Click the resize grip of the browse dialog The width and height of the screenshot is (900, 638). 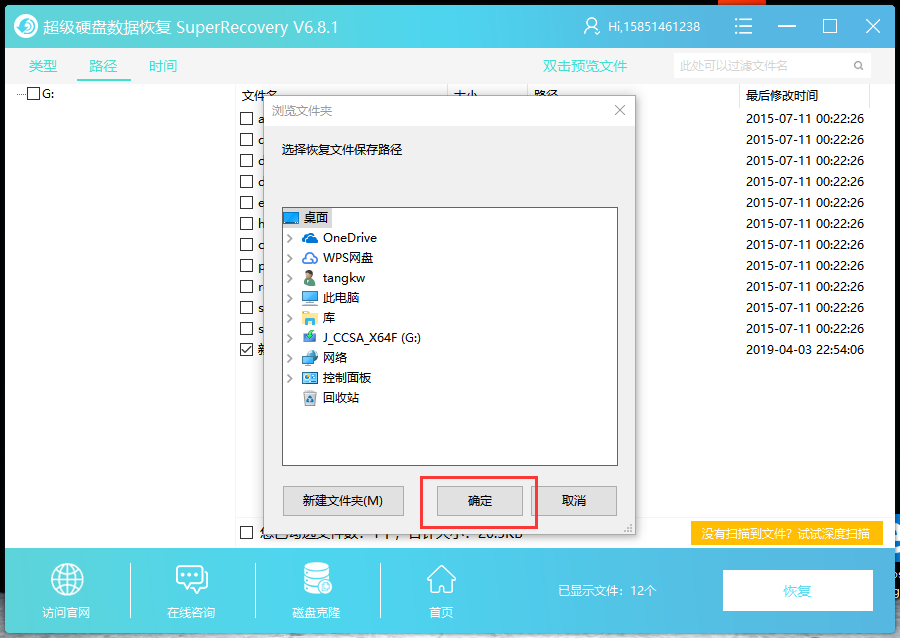[x=629, y=528]
